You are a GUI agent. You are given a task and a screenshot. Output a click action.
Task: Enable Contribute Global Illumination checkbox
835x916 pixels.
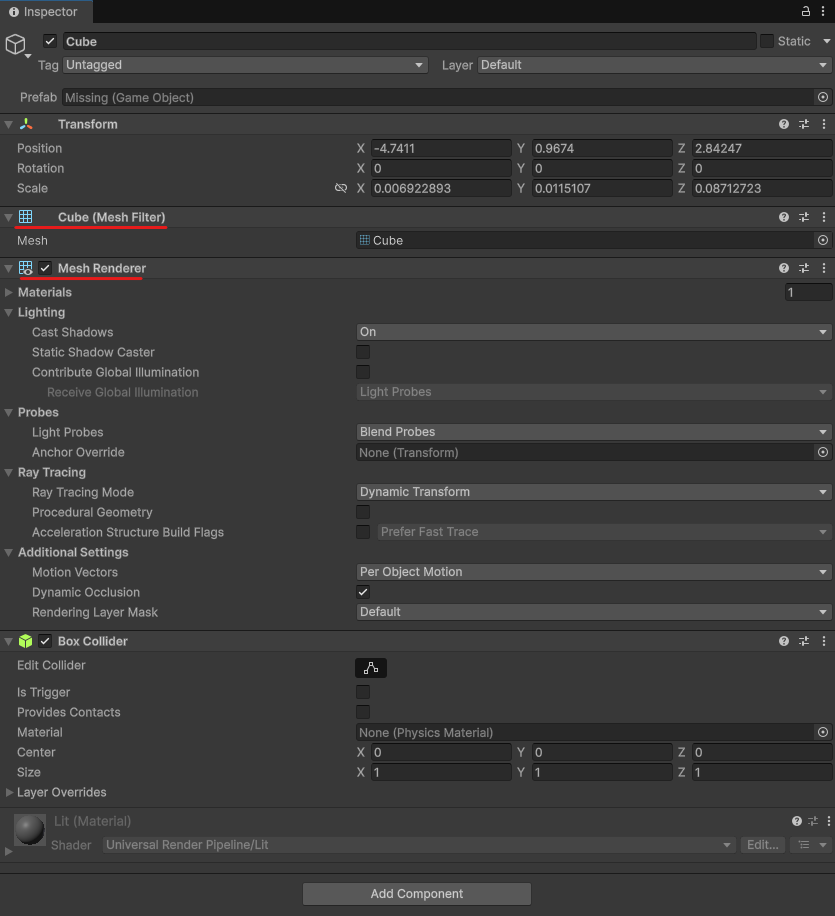click(x=363, y=372)
